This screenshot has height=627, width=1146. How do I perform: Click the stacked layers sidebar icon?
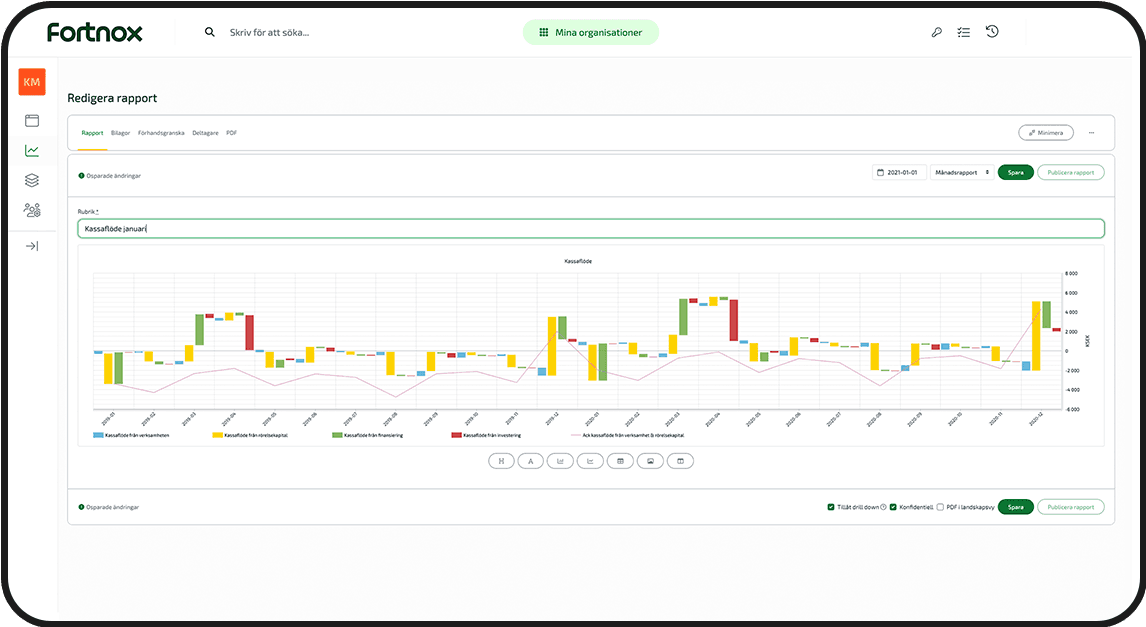32,180
